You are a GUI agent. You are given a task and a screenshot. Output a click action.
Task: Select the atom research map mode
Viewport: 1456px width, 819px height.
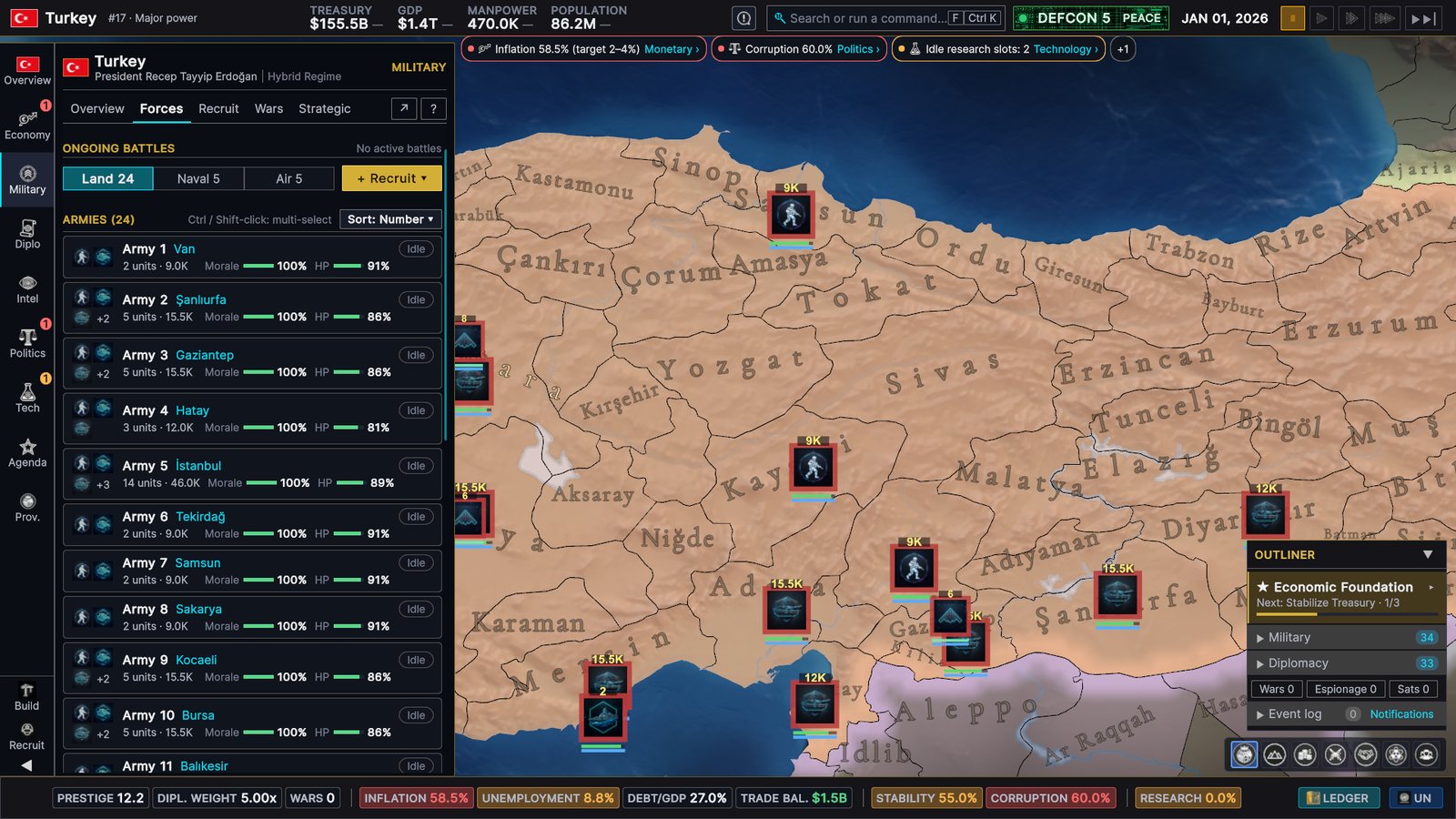point(1396,754)
